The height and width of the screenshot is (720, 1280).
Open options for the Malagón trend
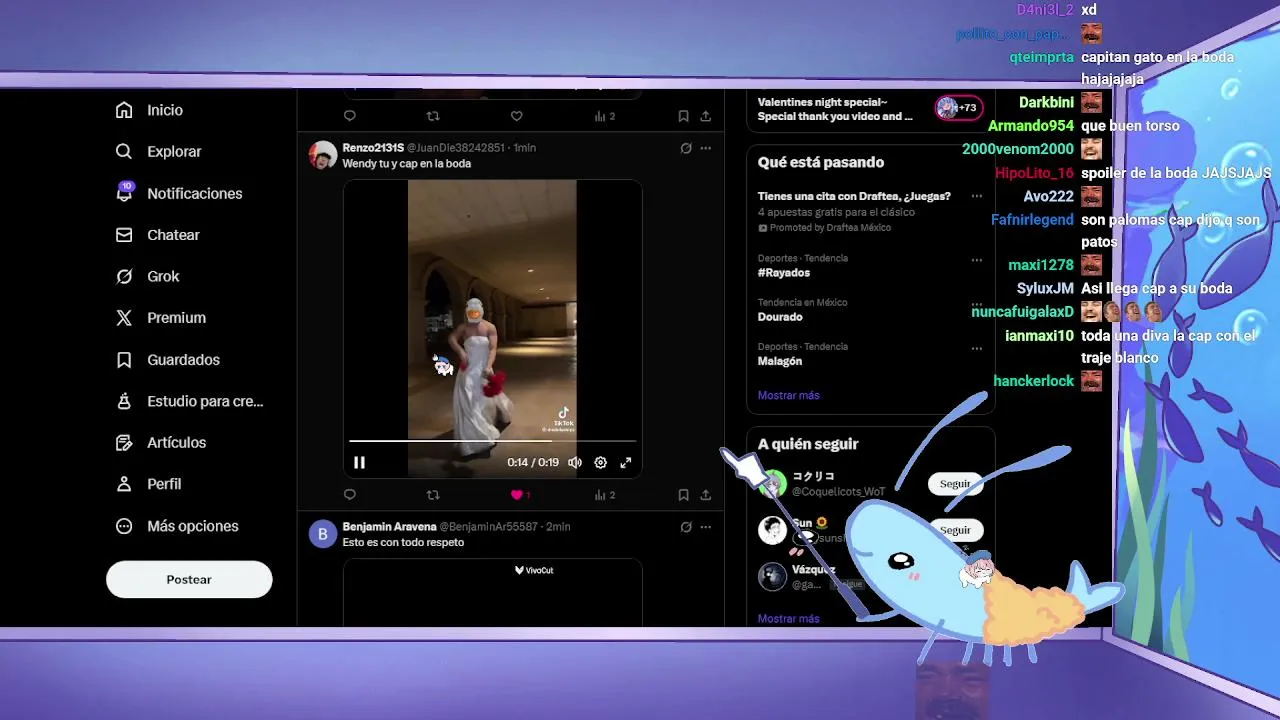pyautogui.click(x=977, y=348)
